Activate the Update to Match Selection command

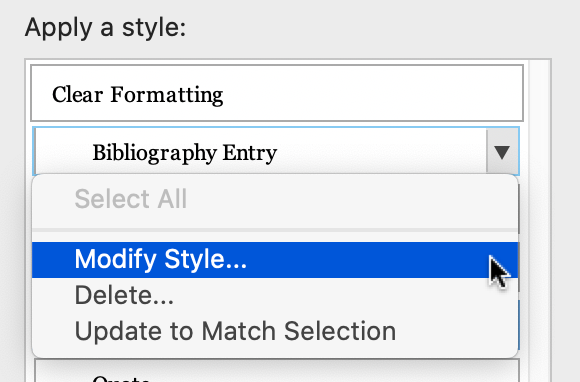click(x=235, y=331)
